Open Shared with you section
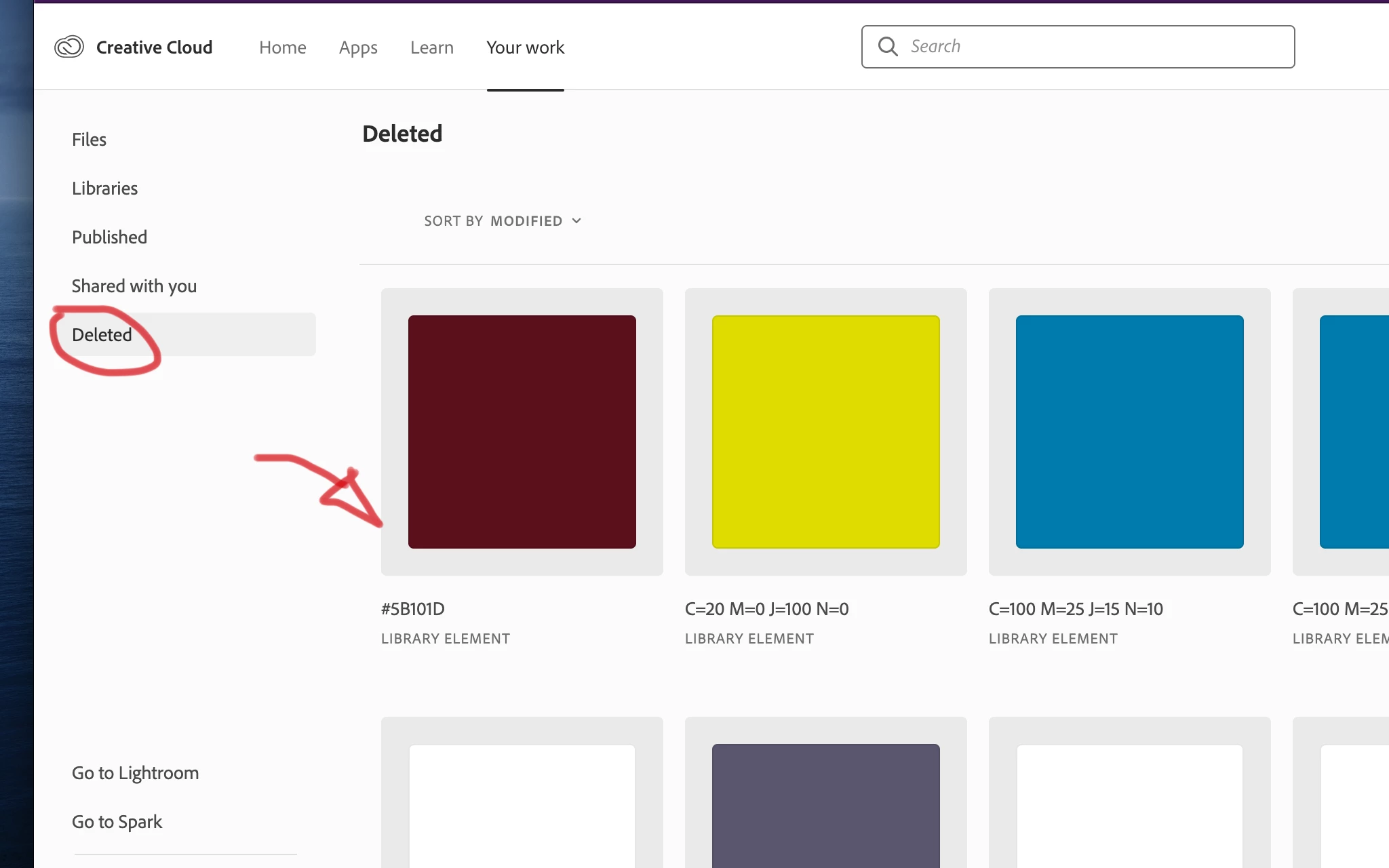The height and width of the screenshot is (868, 1389). (134, 286)
